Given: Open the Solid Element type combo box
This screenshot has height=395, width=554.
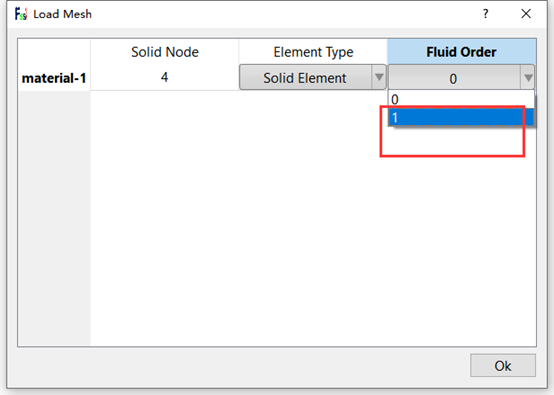Looking at the screenshot, I should 313,77.
